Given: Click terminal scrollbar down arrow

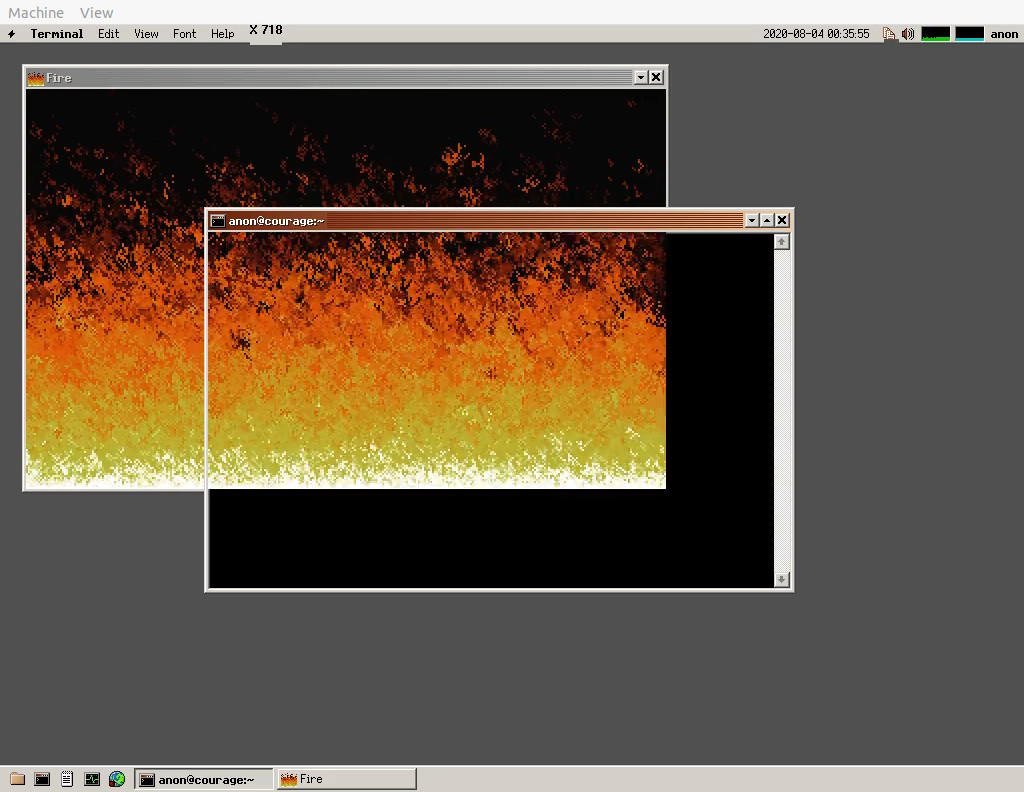Looking at the screenshot, I should [x=782, y=579].
